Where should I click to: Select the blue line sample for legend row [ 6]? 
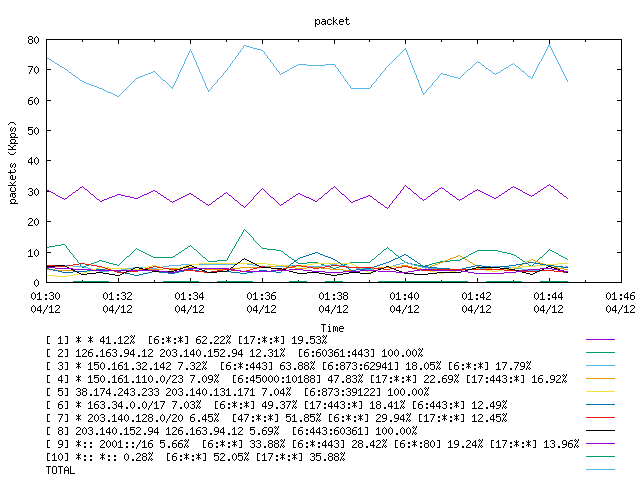(600, 405)
